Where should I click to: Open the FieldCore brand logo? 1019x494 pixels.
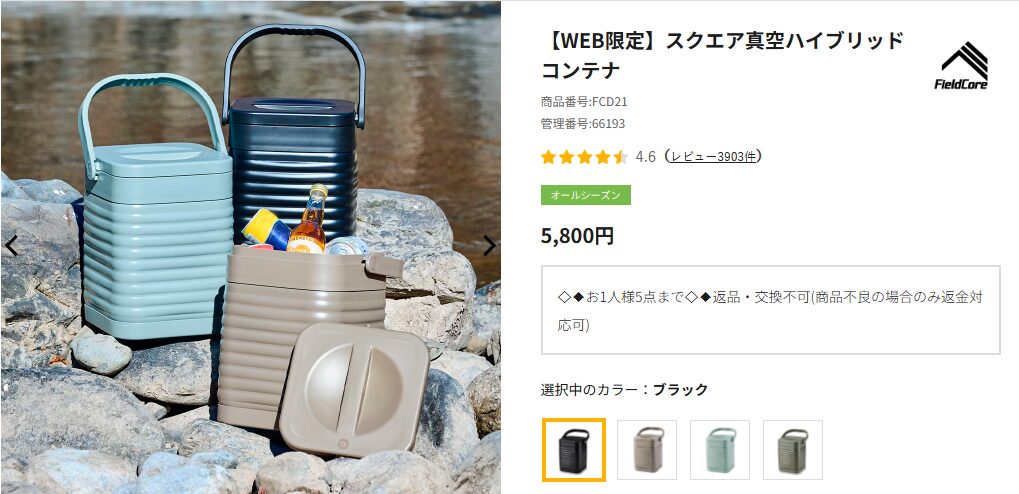click(x=961, y=66)
